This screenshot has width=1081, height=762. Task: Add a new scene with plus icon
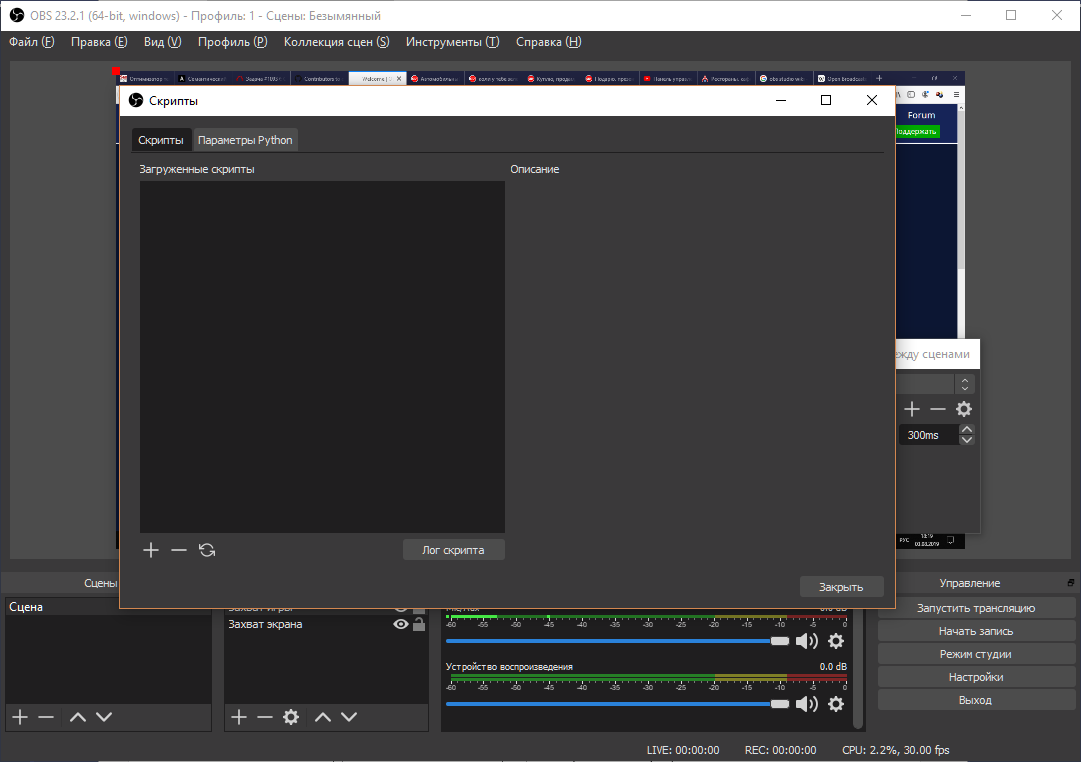point(20,717)
